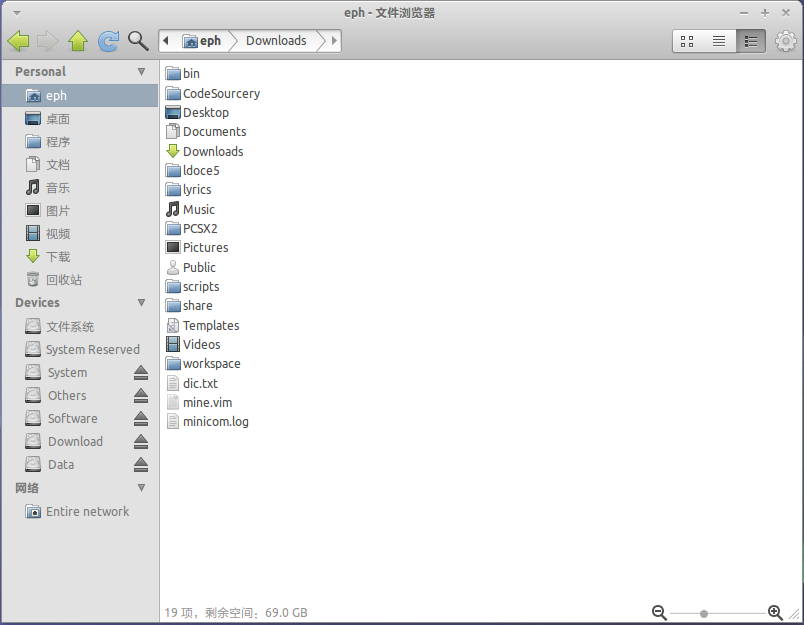Open System Reserved device
This screenshot has height=625, width=804.
(80, 350)
